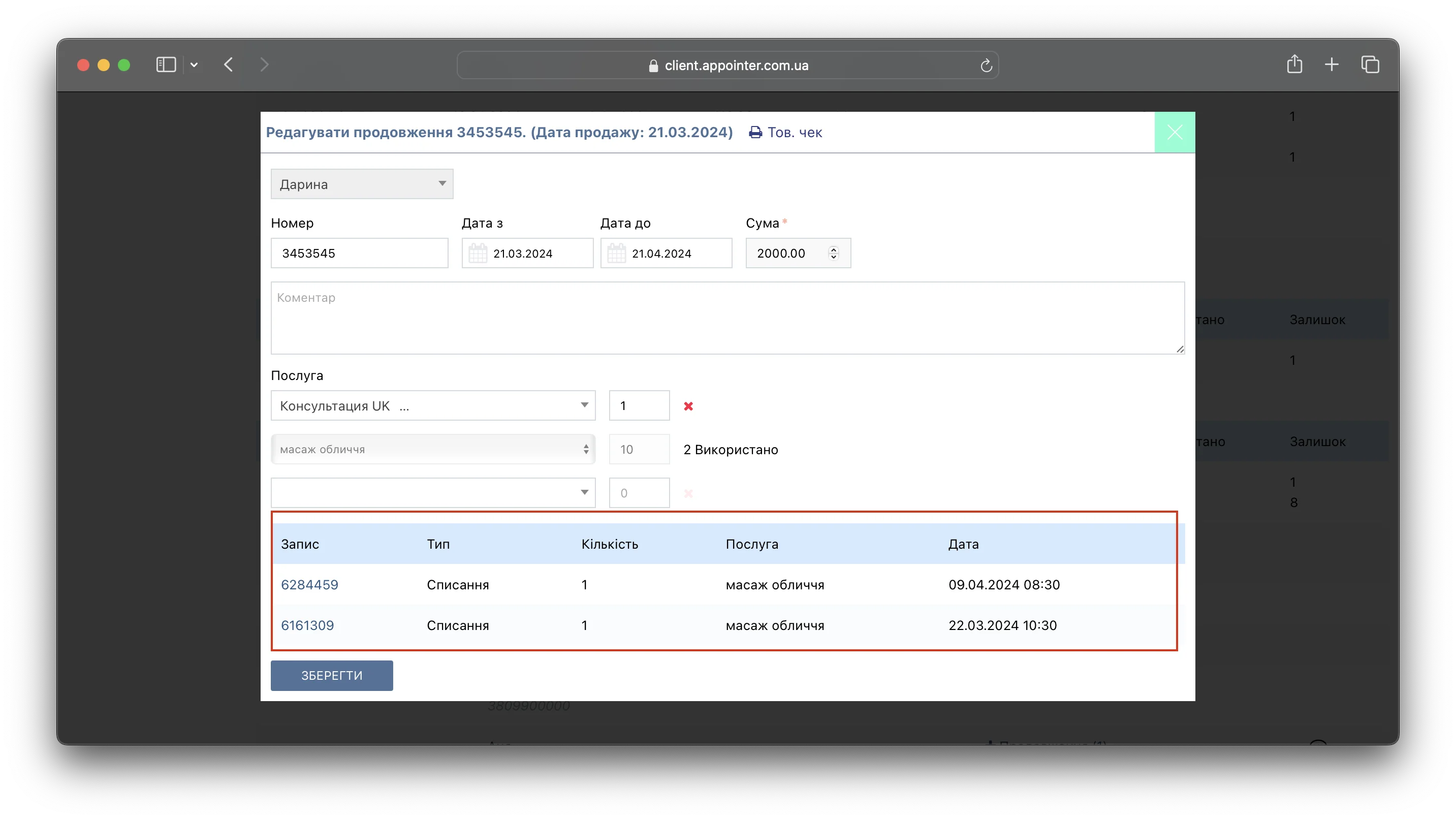This screenshot has width=1456, height=820.
Task: Click the Запис column header
Action: [x=300, y=544]
